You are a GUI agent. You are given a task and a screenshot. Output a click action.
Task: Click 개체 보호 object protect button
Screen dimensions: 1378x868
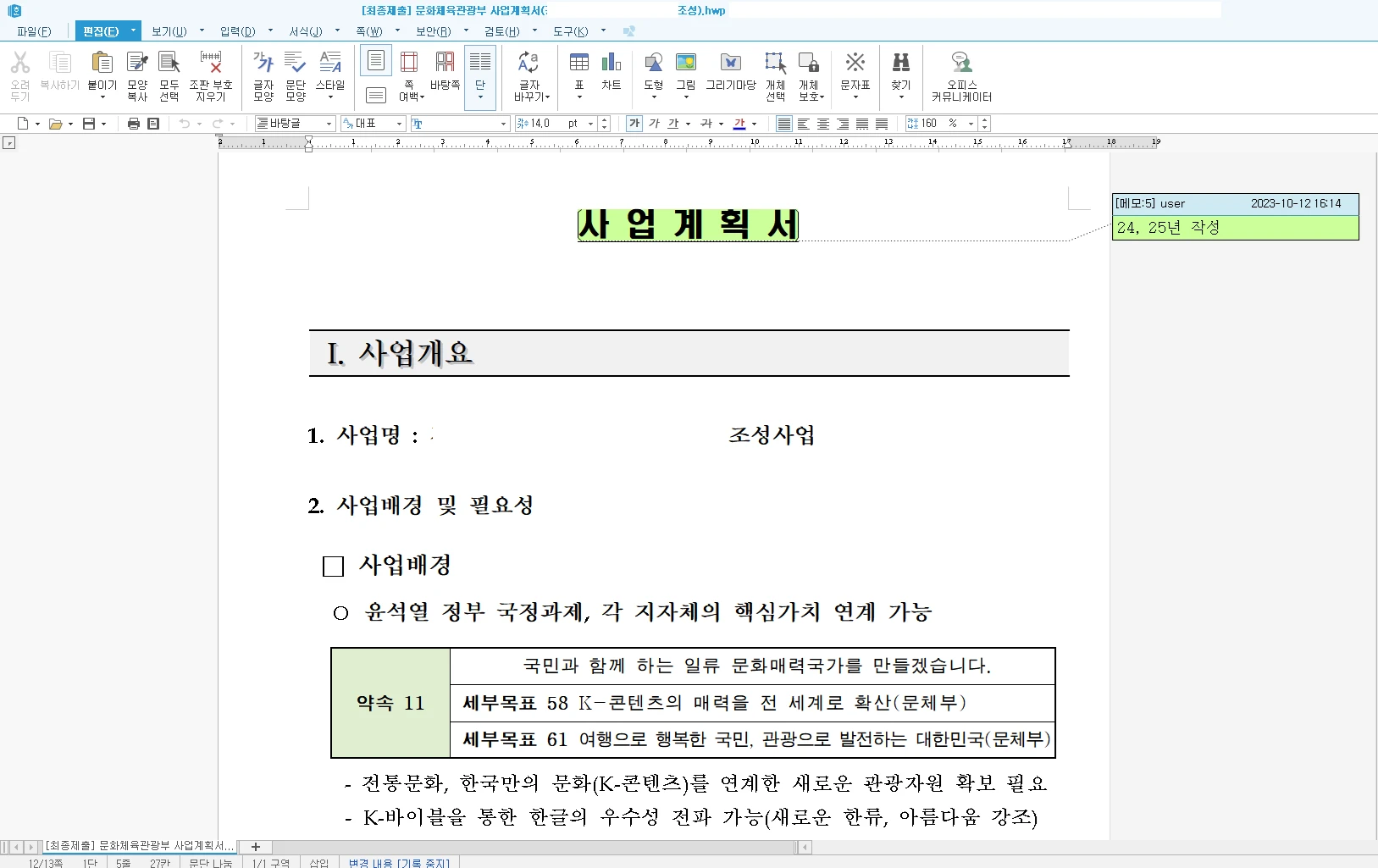pyautogui.click(x=810, y=75)
